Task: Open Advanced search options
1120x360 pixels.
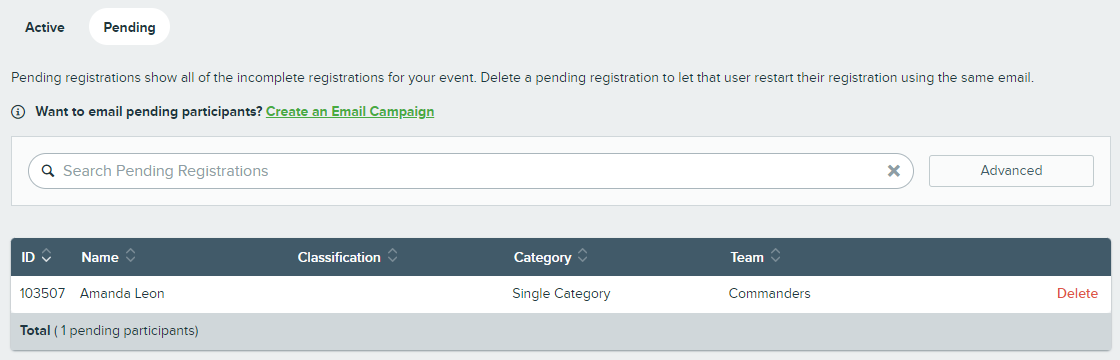Action: 1011,171
